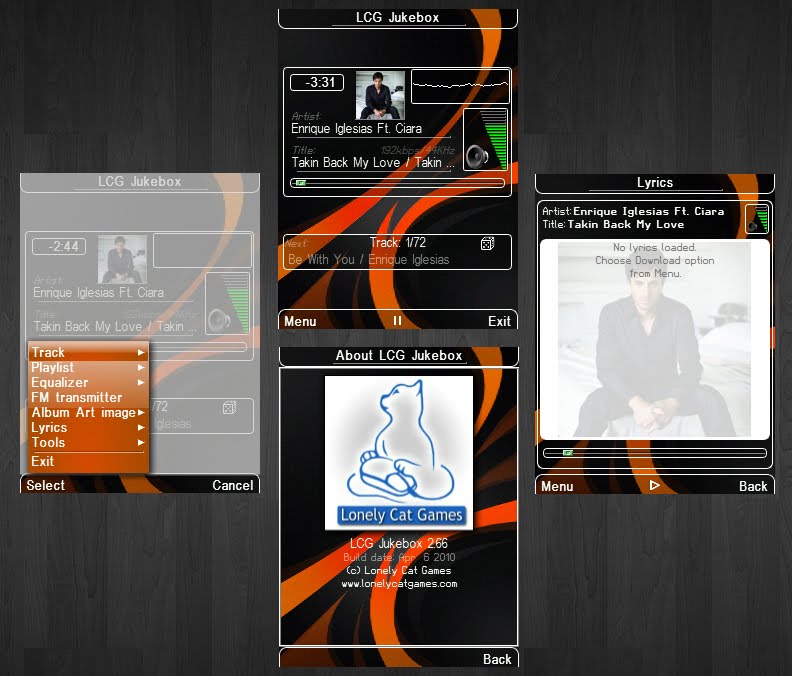792x676 pixels.
Task: Click the large album art on Lyrics screen
Action: click(655, 340)
